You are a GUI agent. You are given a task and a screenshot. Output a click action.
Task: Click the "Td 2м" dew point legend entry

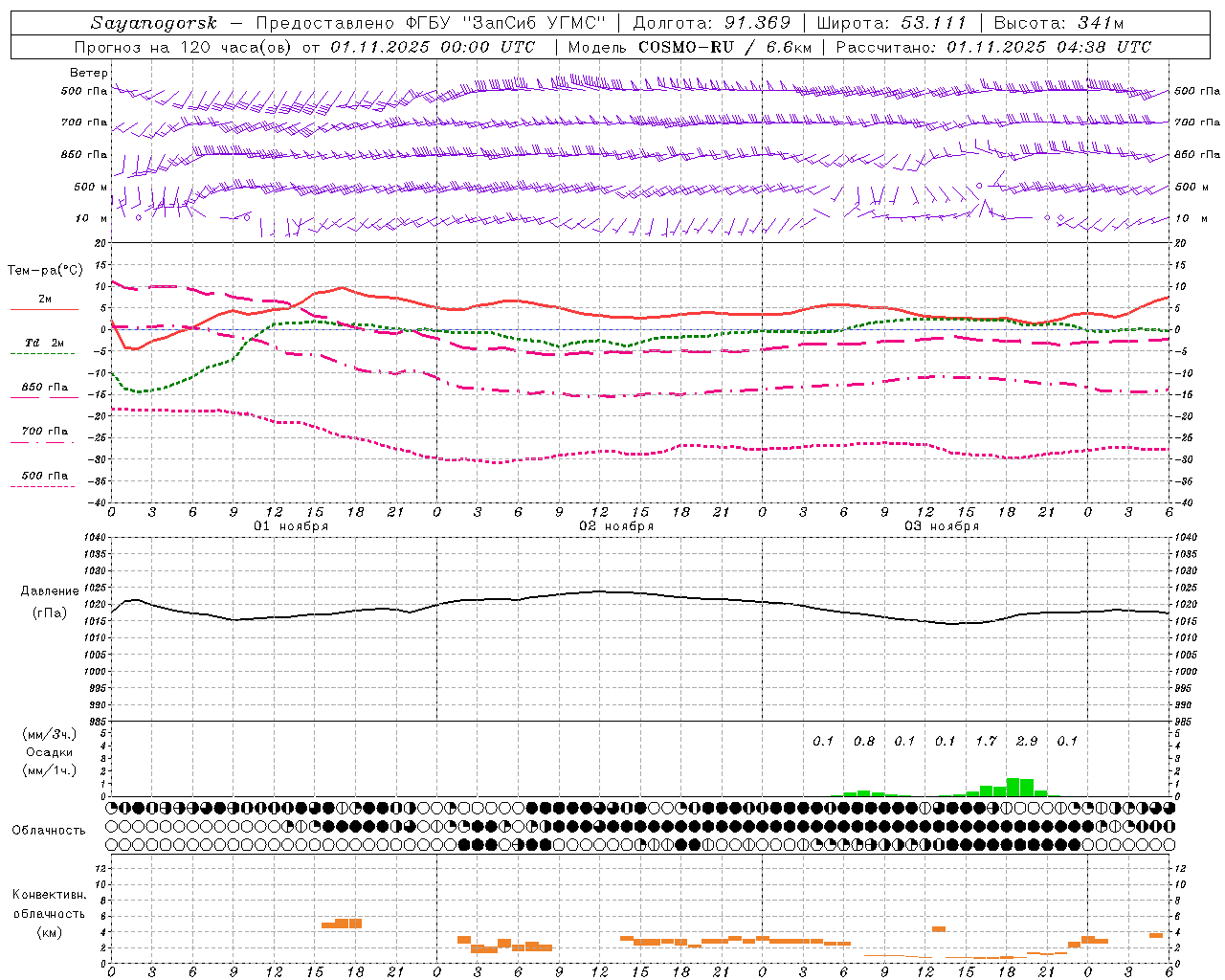pos(44,343)
